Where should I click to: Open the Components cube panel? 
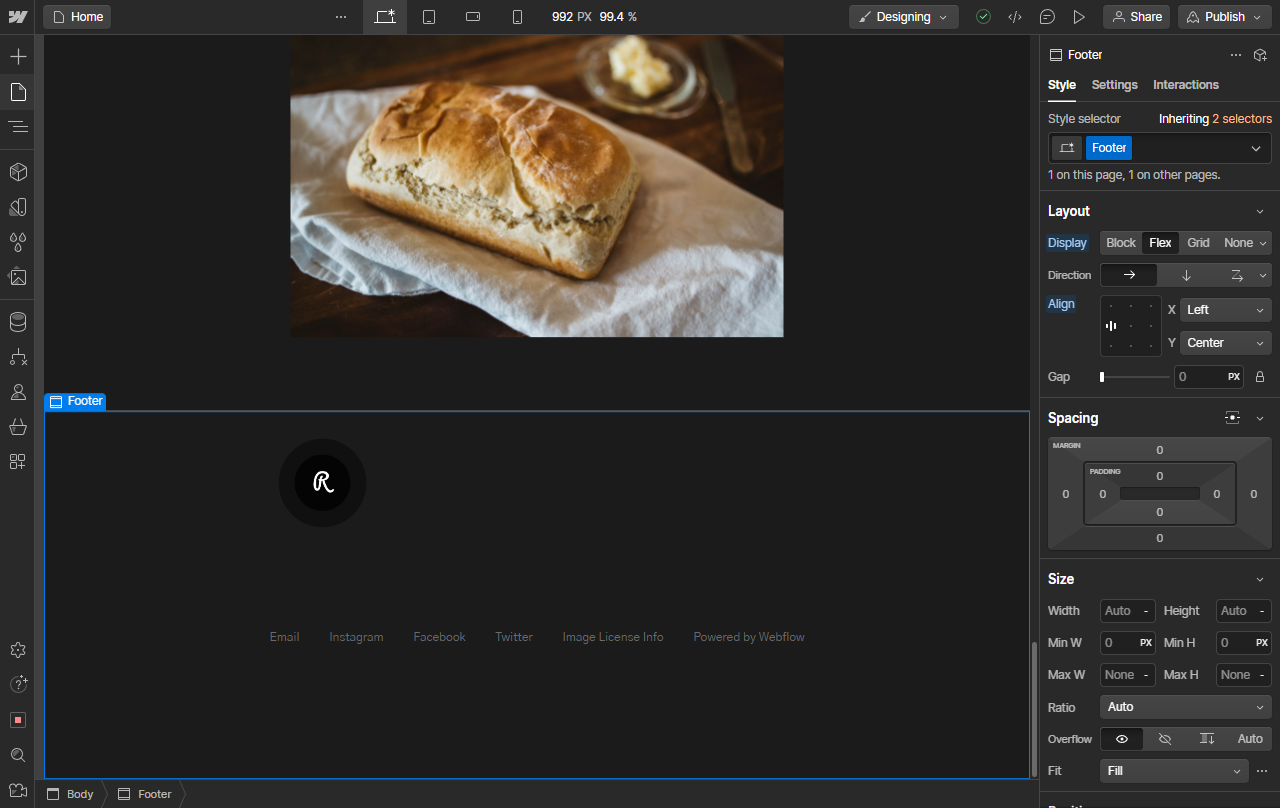(x=18, y=172)
